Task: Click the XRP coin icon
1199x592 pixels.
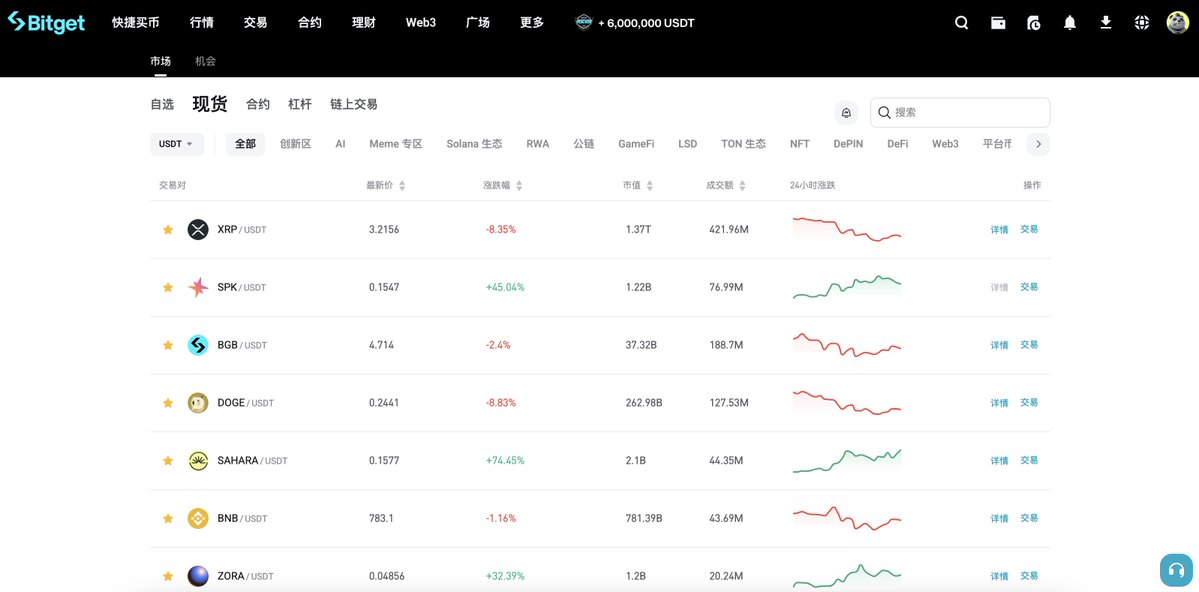Action: click(x=198, y=229)
